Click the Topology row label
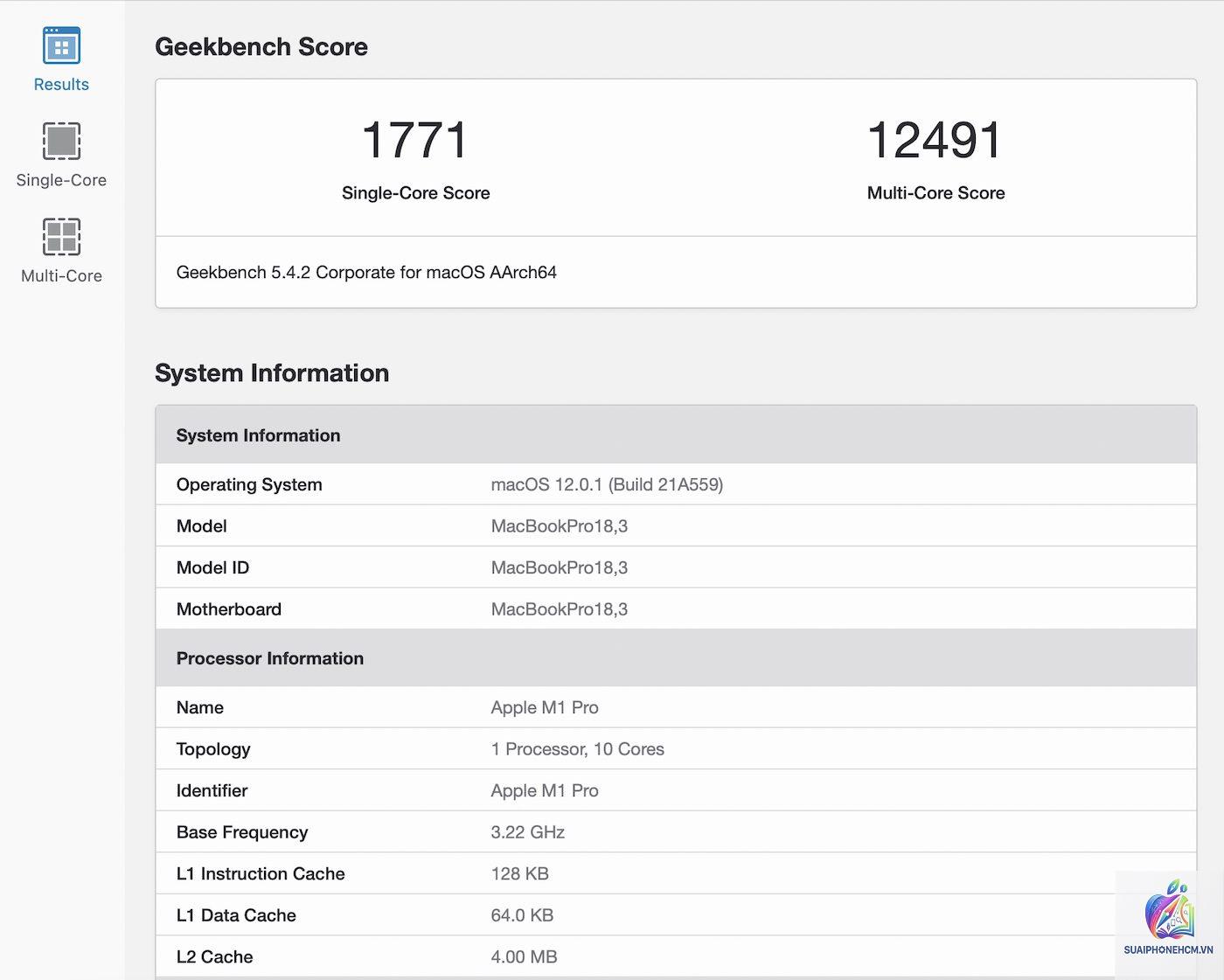Viewport: 1224px width, 980px height. click(213, 749)
